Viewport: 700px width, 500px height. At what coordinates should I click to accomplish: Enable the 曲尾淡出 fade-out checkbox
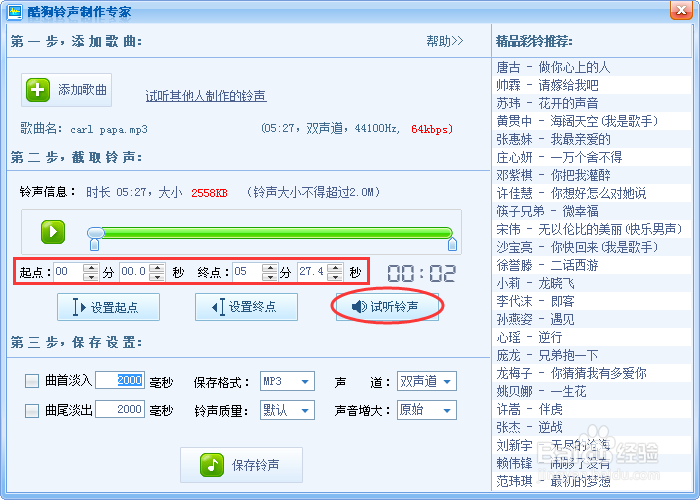click(32, 410)
